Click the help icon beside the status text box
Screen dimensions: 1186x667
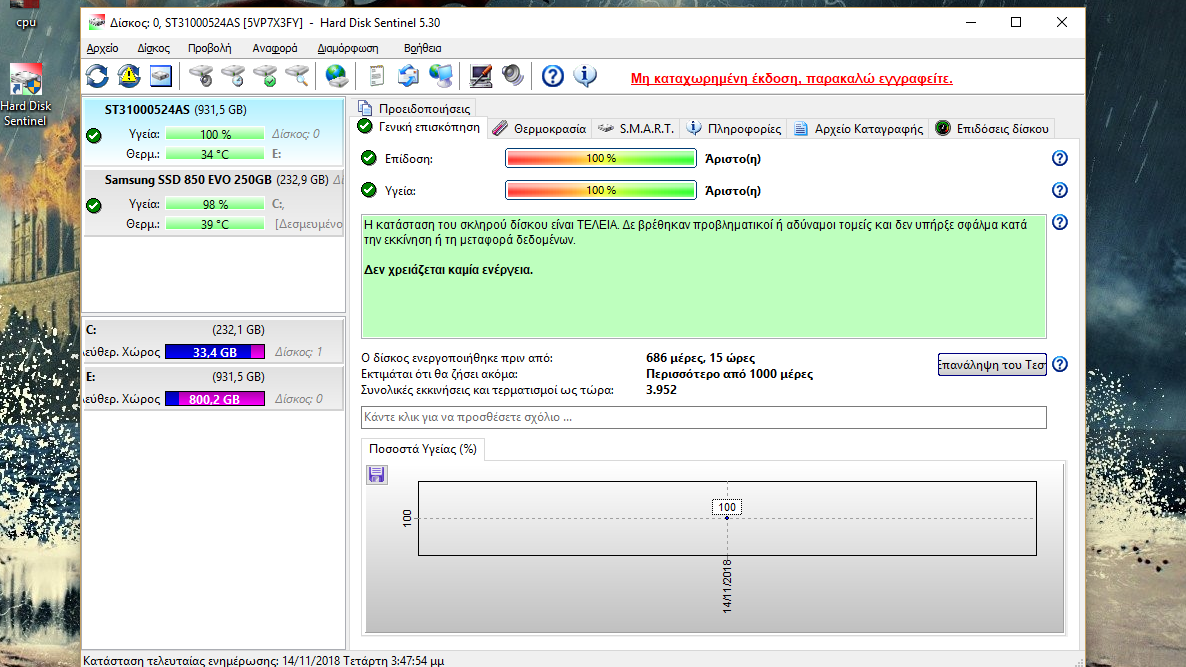point(1060,222)
